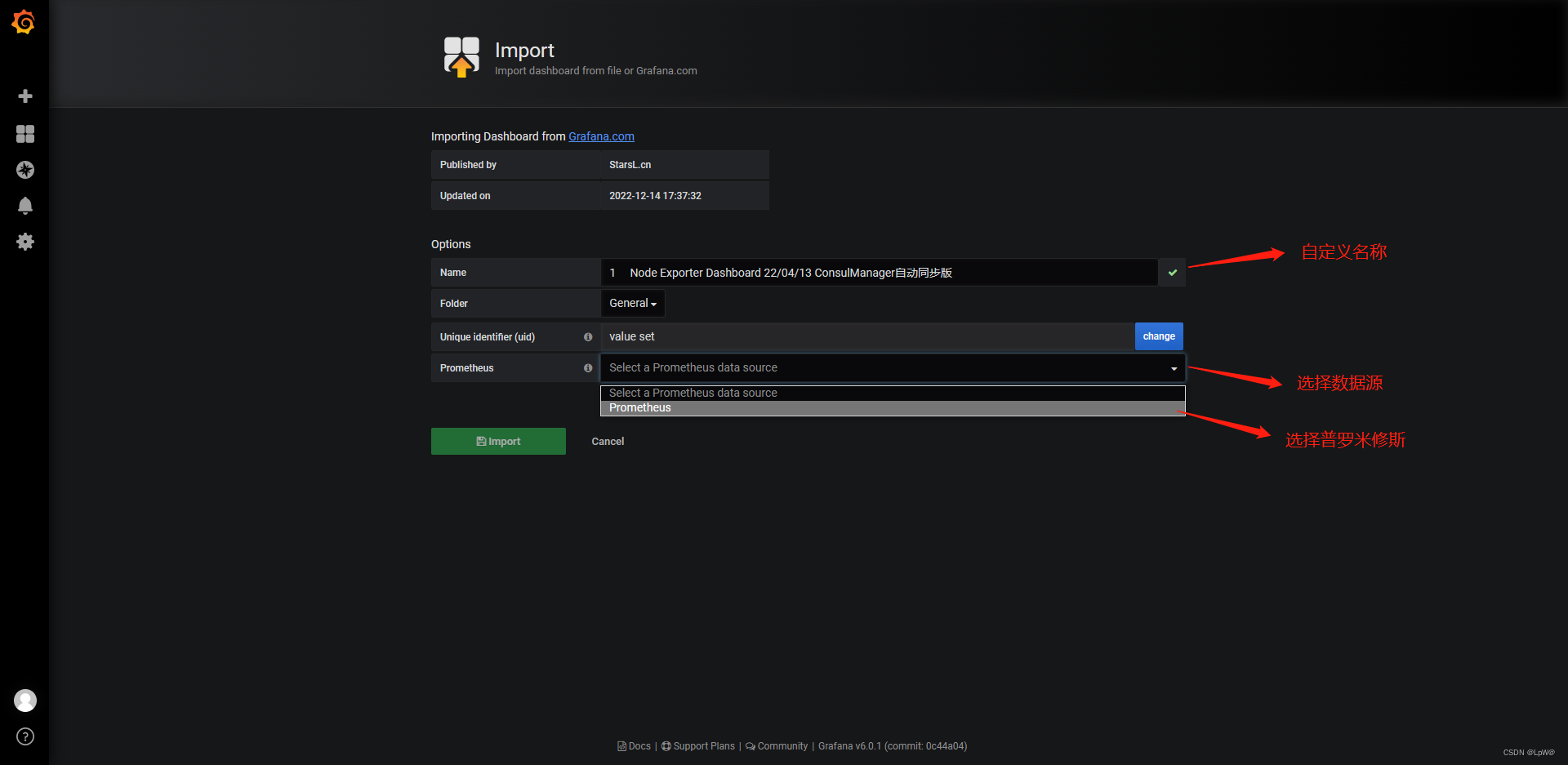Screen dimensions: 1568x765
Task: Choose 'Select a Prometheus data source' list option
Action: point(893,393)
